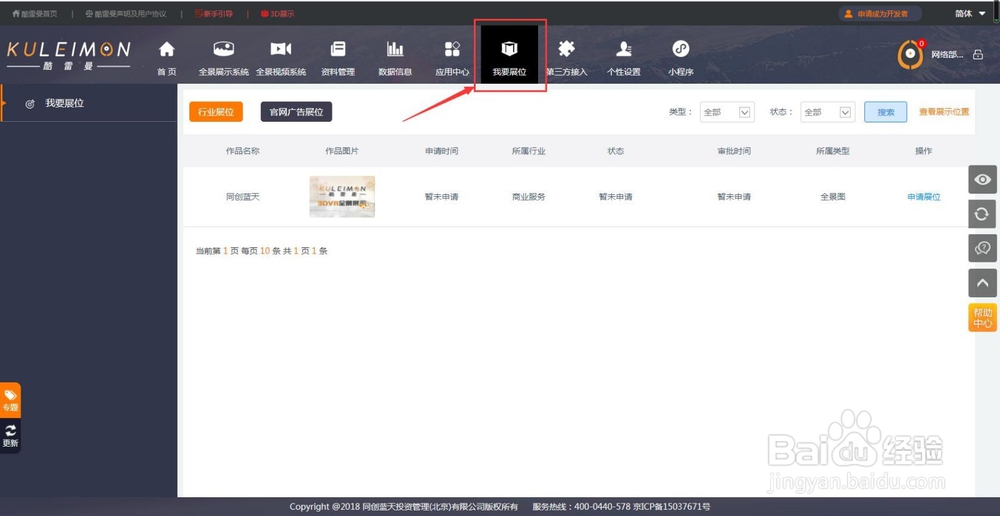Click the question chat icon on right sidebar
The width and height of the screenshot is (1000, 516).
tap(982, 248)
